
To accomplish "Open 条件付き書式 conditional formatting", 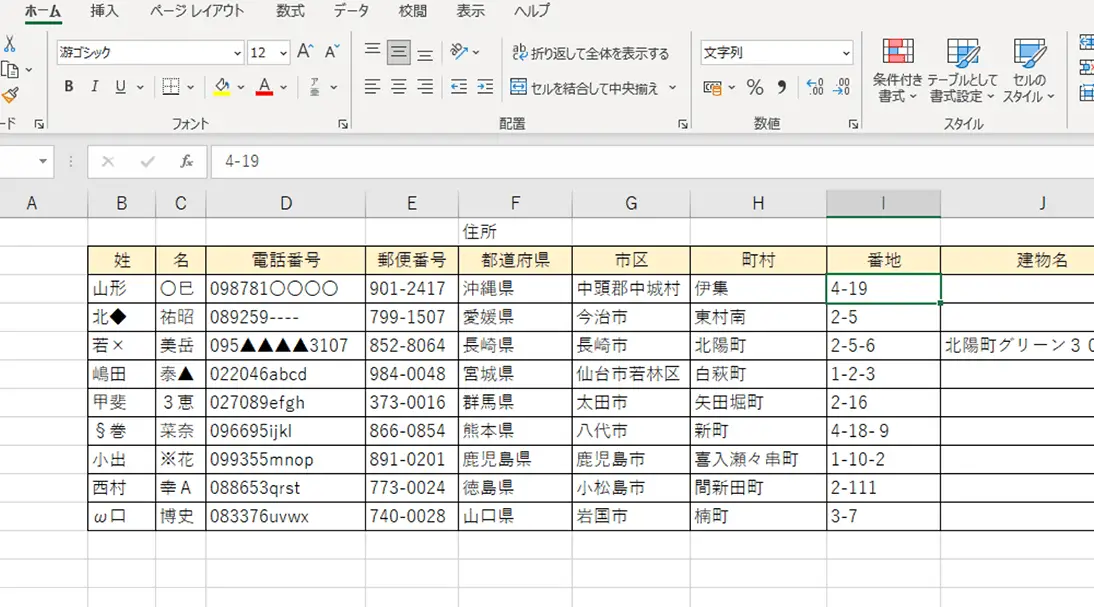I will (897, 70).
